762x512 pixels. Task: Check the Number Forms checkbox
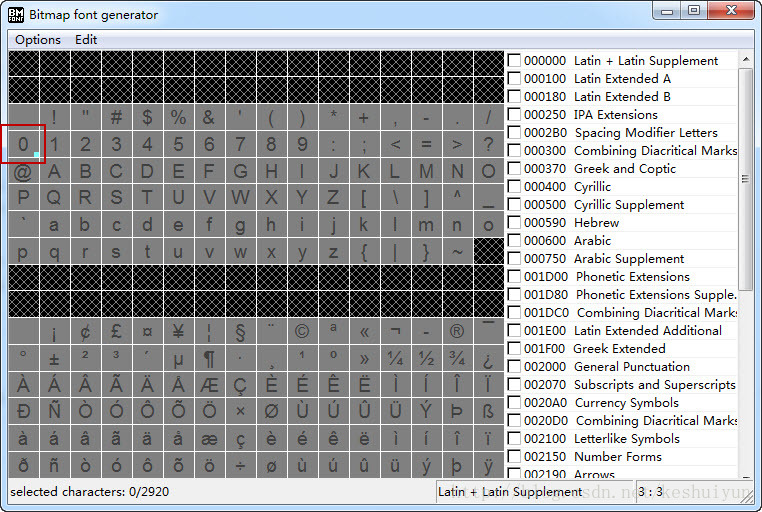pos(514,457)
